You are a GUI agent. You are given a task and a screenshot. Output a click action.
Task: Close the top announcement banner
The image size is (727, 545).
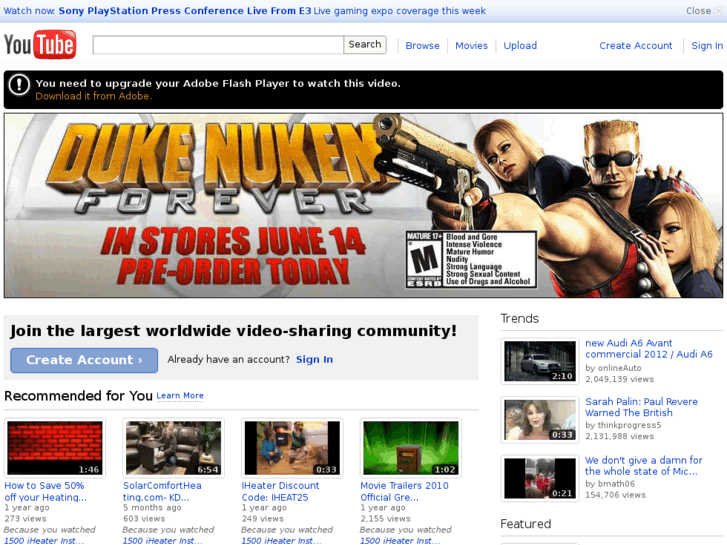(704, 11)
